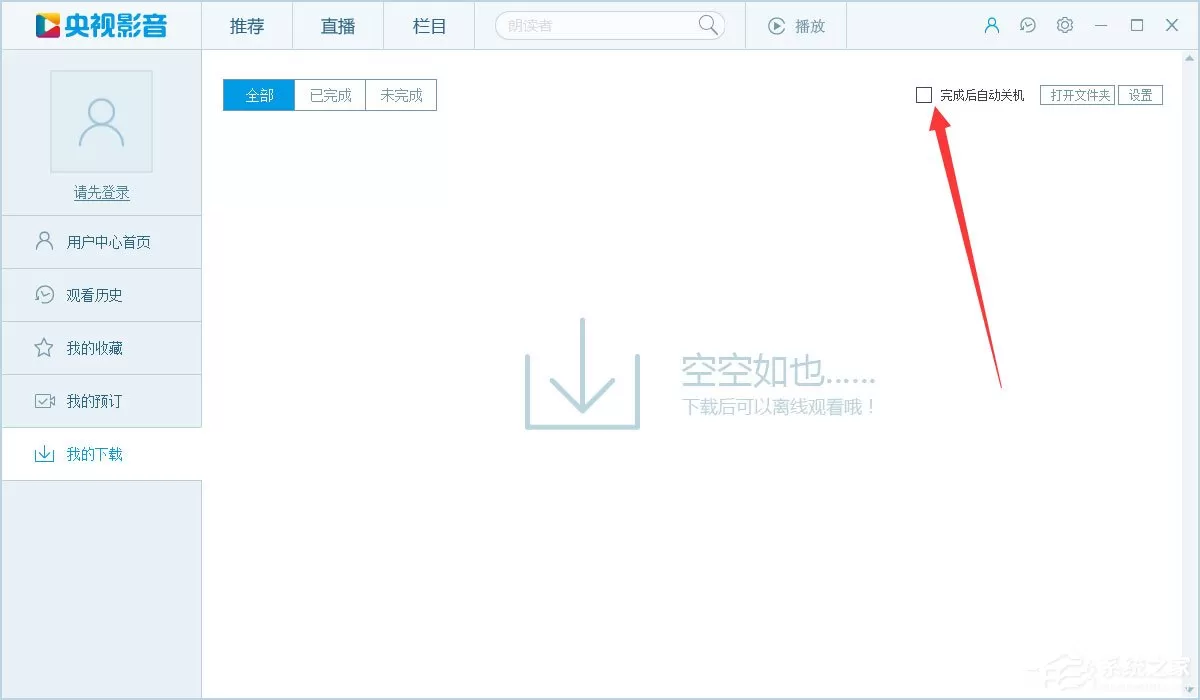Image resolution: width=1200 pixels, height=700 pixels.
Task: Open 我的收藏 in sidebar
Action: 101,348
